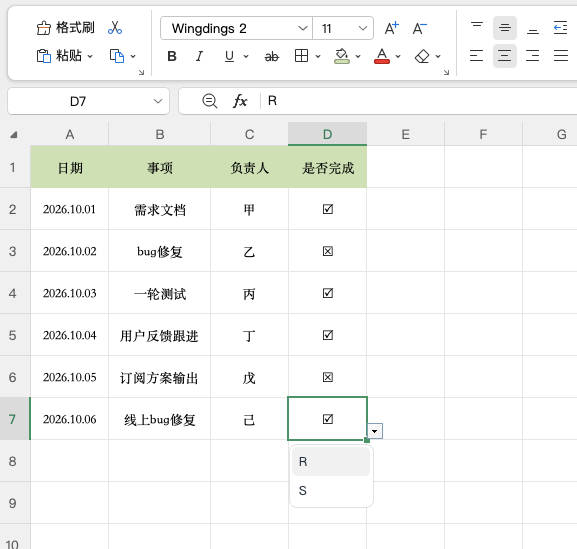Viewport: 577px width, 549px height.
Task: Open the font group dialog launcher
Action: tap(446, 72)
